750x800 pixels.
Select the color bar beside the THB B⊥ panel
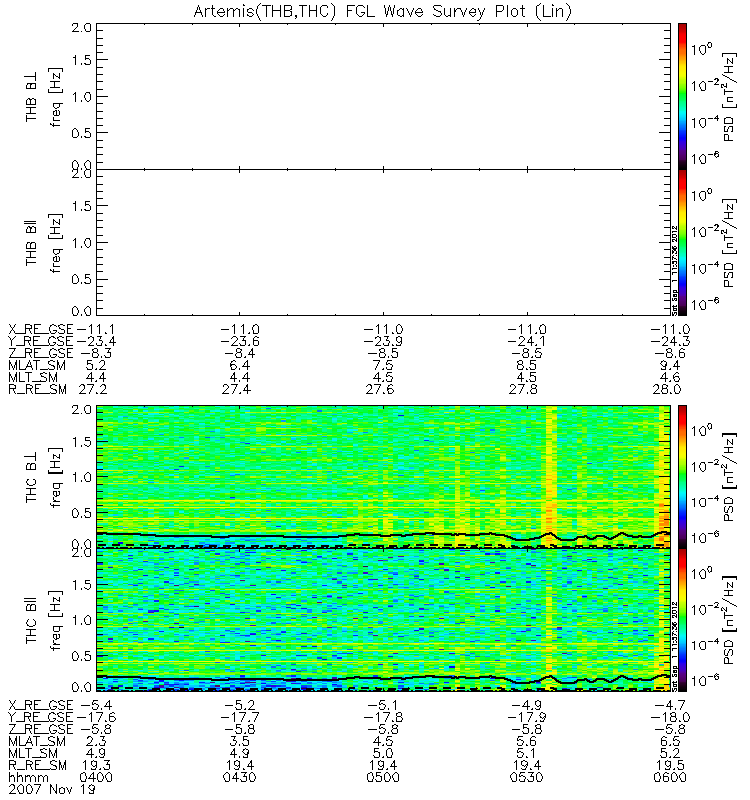tap(682, 96)
